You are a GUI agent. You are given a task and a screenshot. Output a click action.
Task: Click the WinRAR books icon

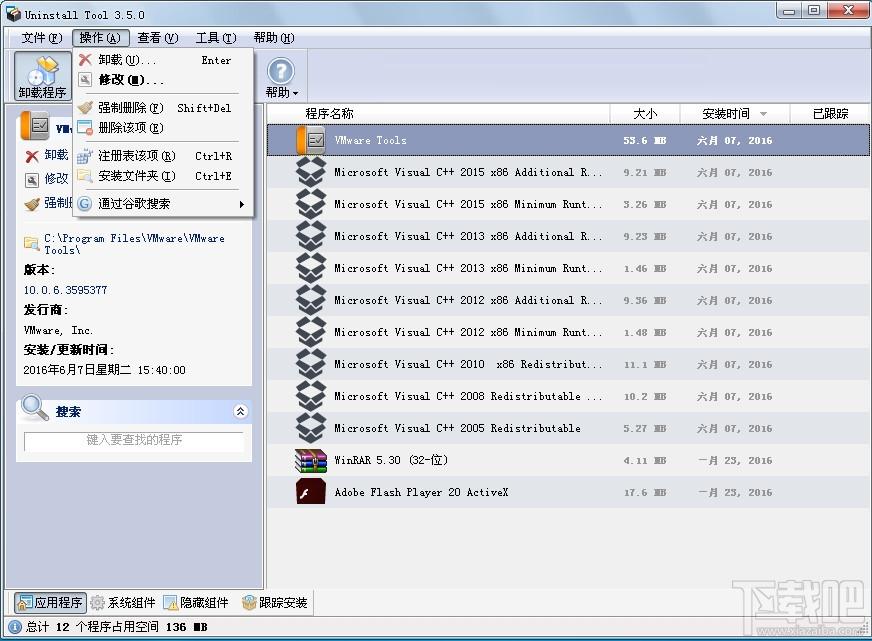[x=311, y=460]
